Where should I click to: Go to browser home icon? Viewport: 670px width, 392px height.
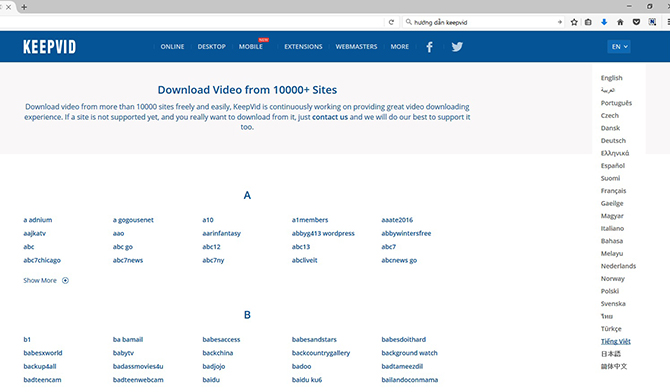[x=620, y=22]
